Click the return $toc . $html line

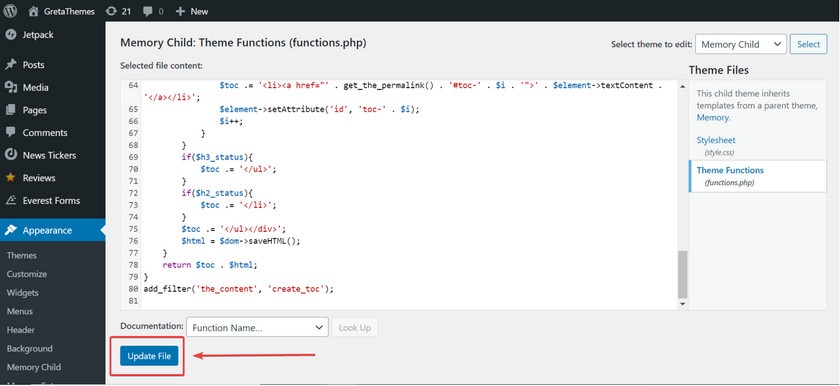pyautogui.click(x=210, y=265)
